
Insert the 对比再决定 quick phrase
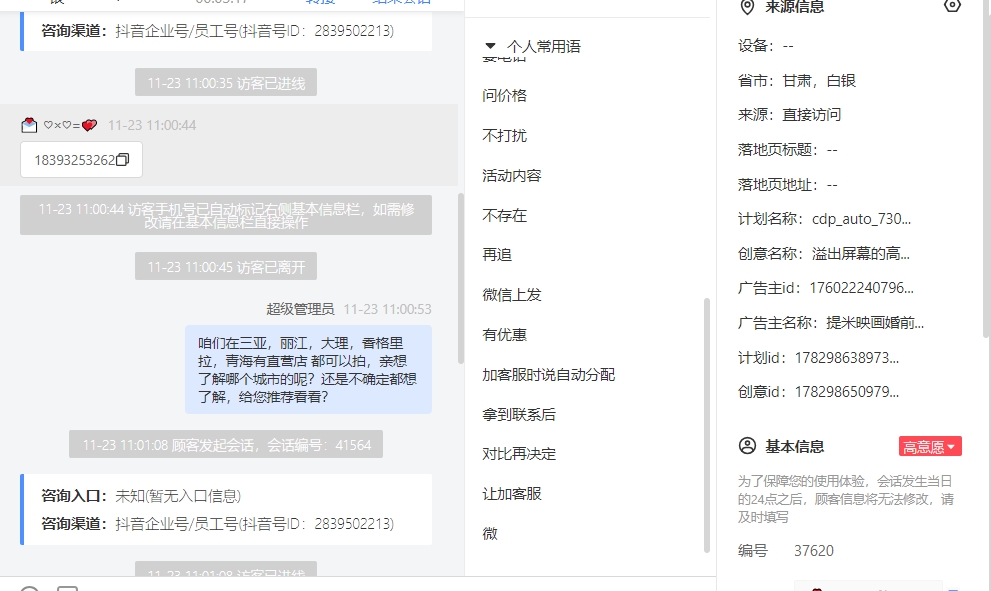click(519, 454)
